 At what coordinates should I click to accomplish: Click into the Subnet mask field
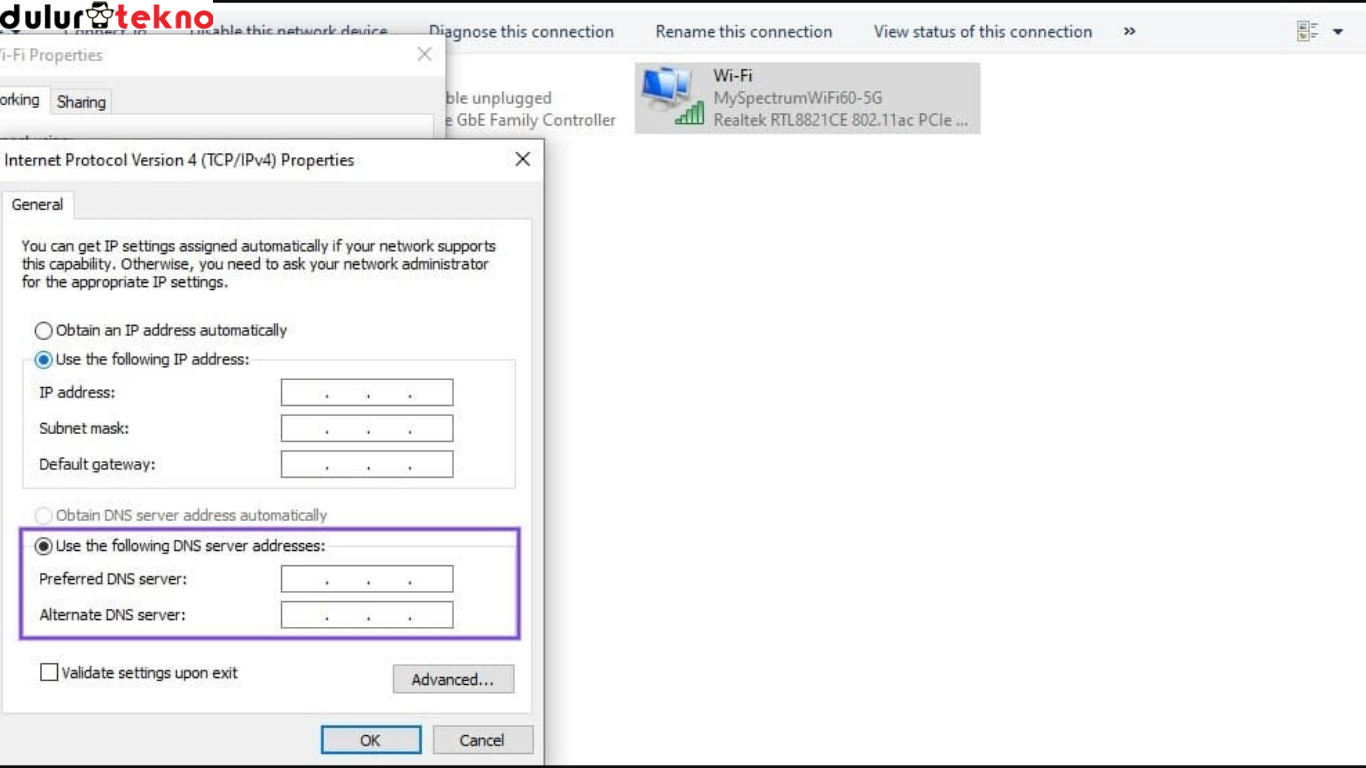(367, 428)
